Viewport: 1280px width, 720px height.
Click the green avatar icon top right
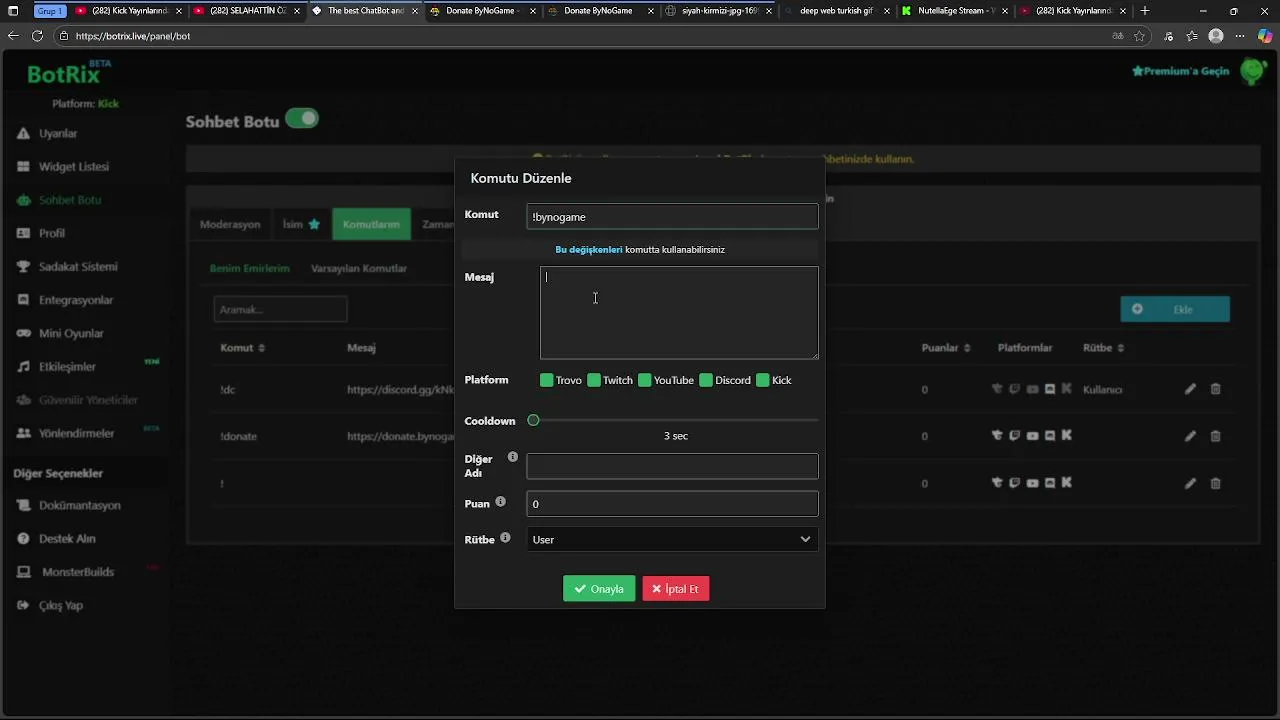click(x=1253, y=71)
